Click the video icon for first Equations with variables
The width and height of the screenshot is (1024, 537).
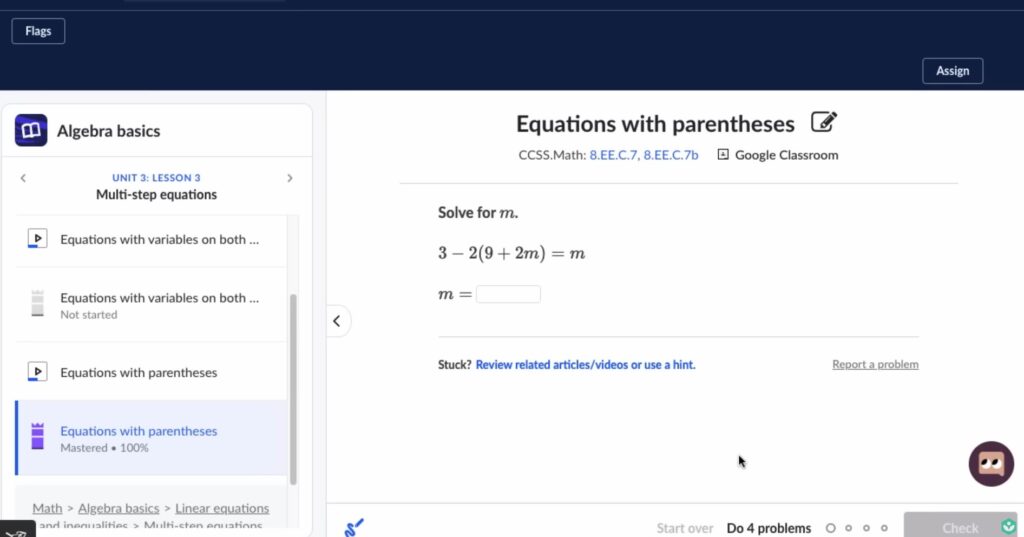coord(37,238)
